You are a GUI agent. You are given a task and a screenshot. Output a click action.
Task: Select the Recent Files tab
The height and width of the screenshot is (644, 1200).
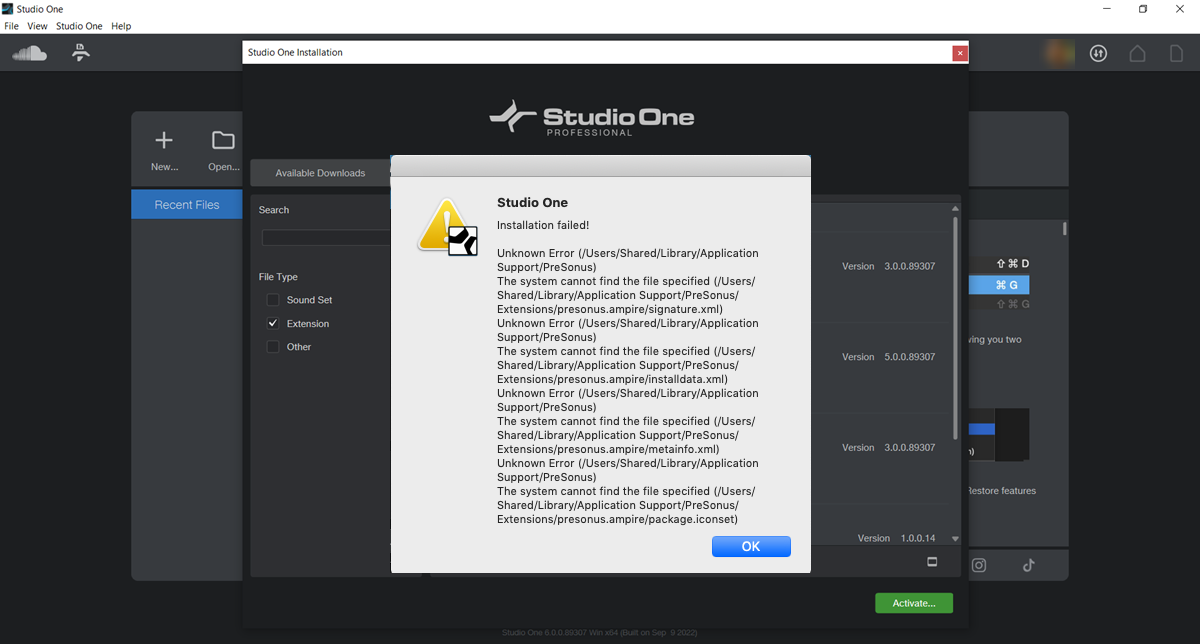(187, 205)
